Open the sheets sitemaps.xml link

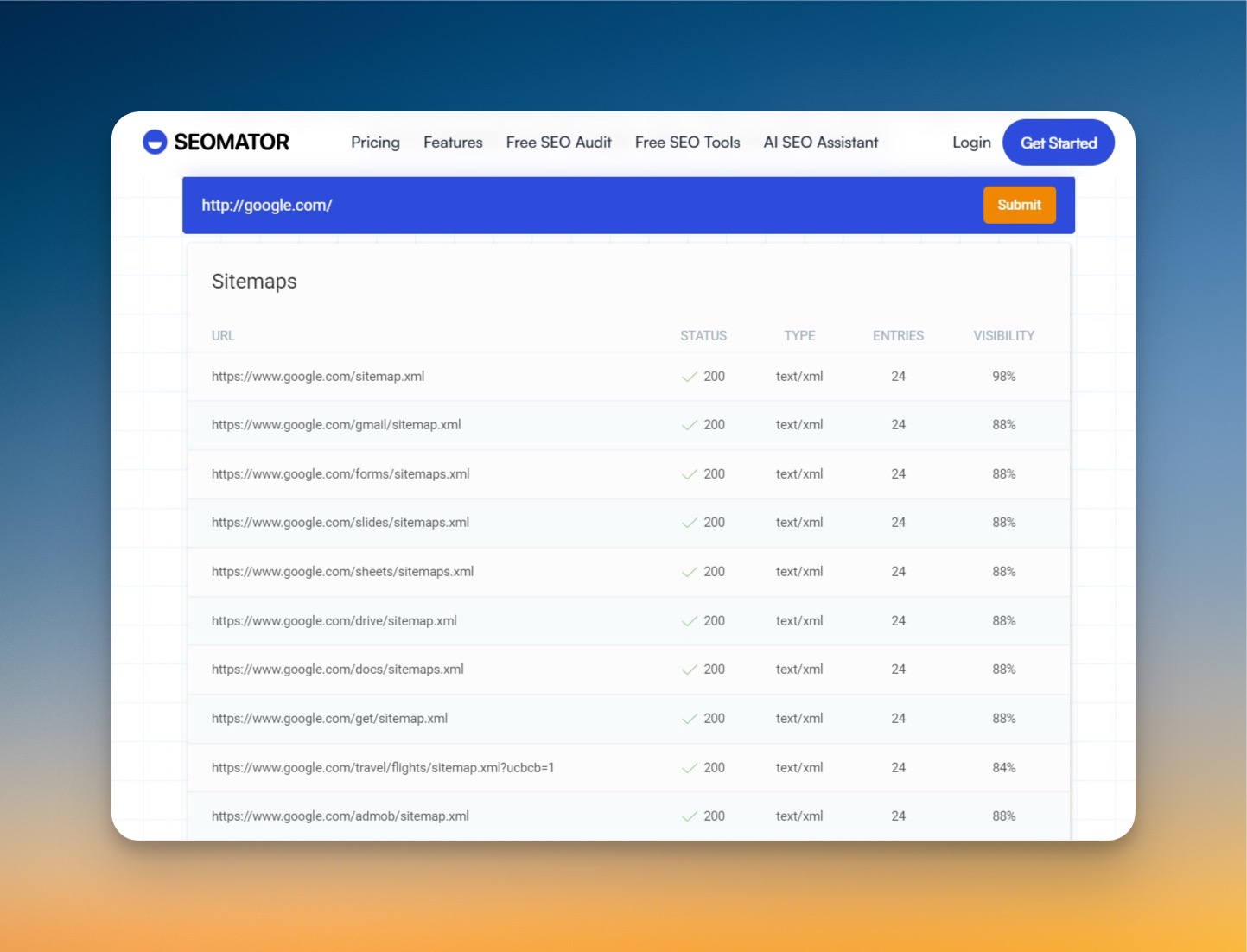coord(343,571)
